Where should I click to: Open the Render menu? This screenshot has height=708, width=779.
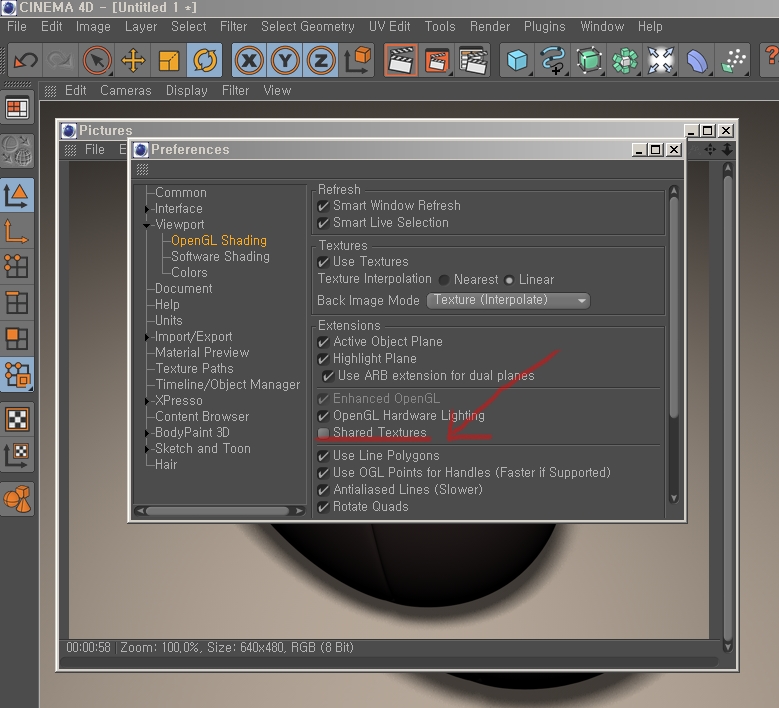(490, 26)
